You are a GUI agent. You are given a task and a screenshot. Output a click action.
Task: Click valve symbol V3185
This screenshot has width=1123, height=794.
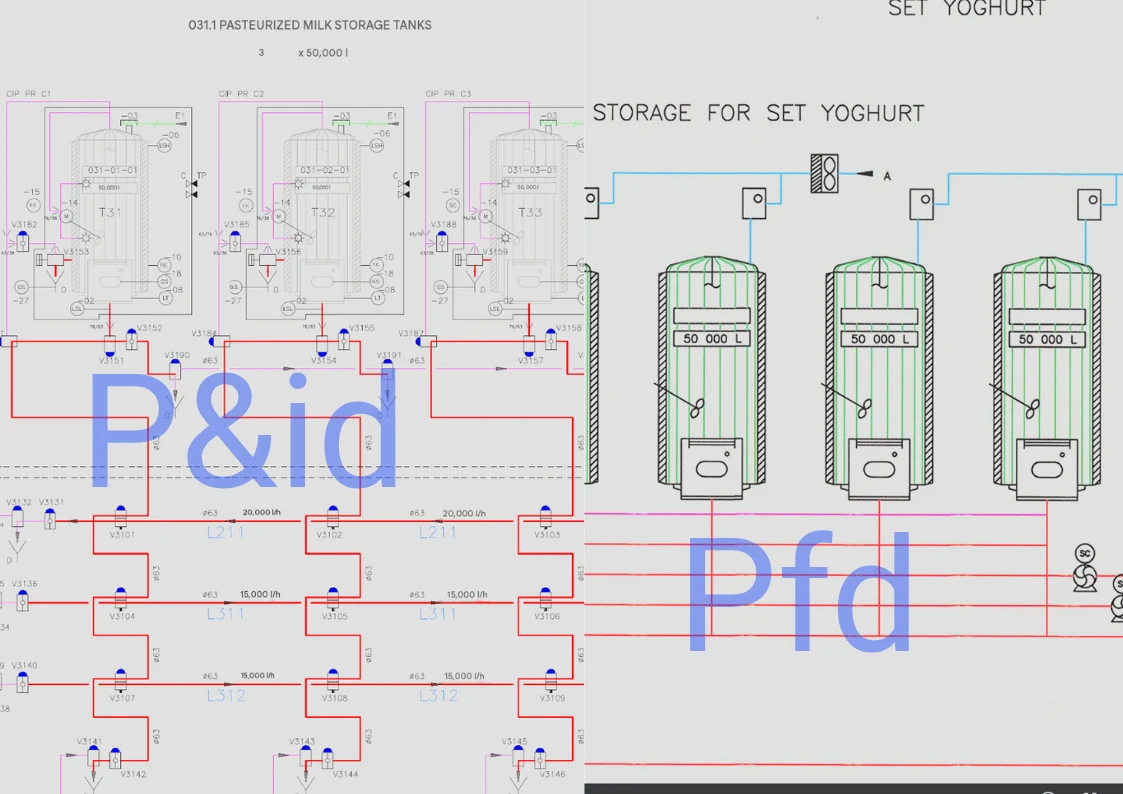click(x=235, y=241)
